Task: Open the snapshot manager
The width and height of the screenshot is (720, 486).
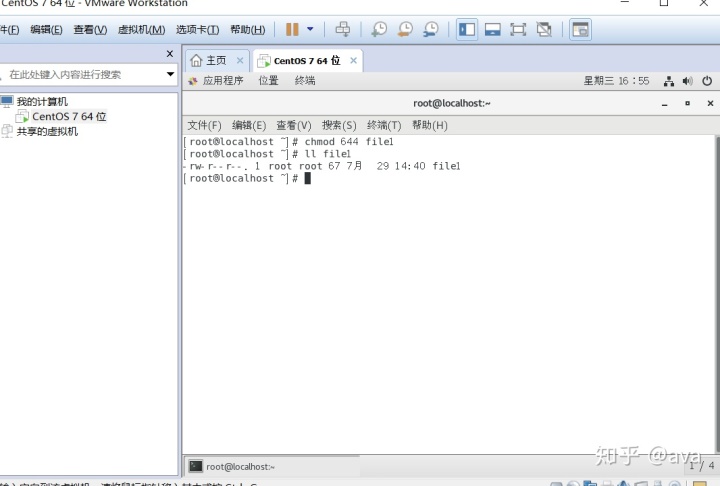Action: [431, 29]
